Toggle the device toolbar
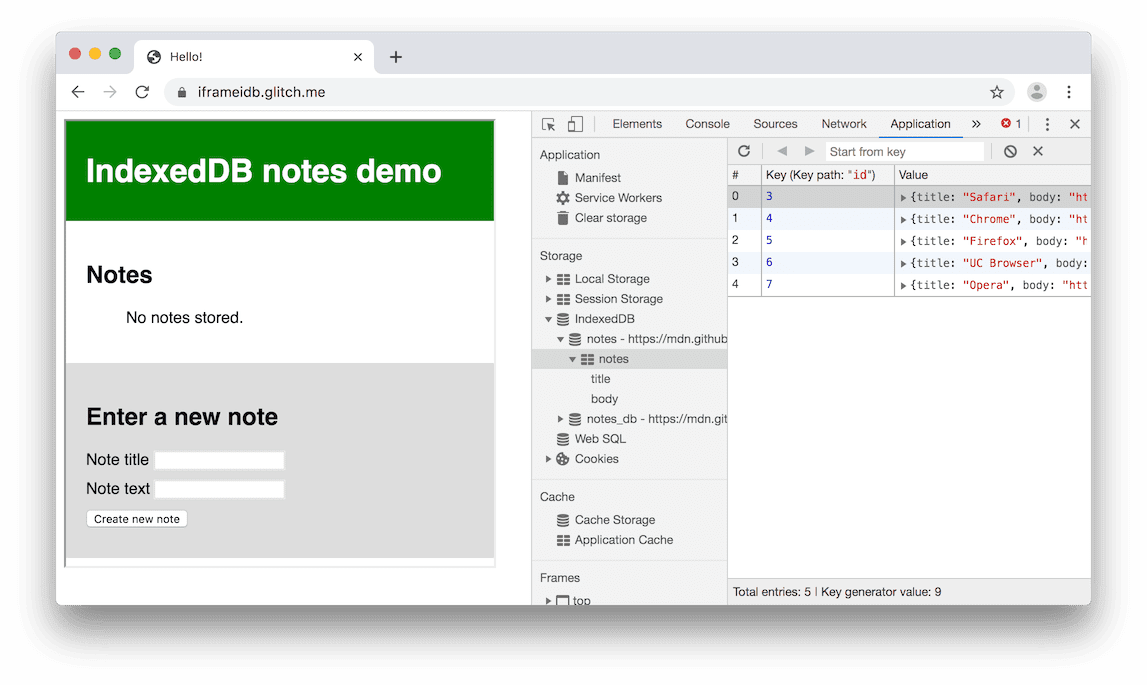Viewport: 1147px width, 685px height. [x=574, y=123]
